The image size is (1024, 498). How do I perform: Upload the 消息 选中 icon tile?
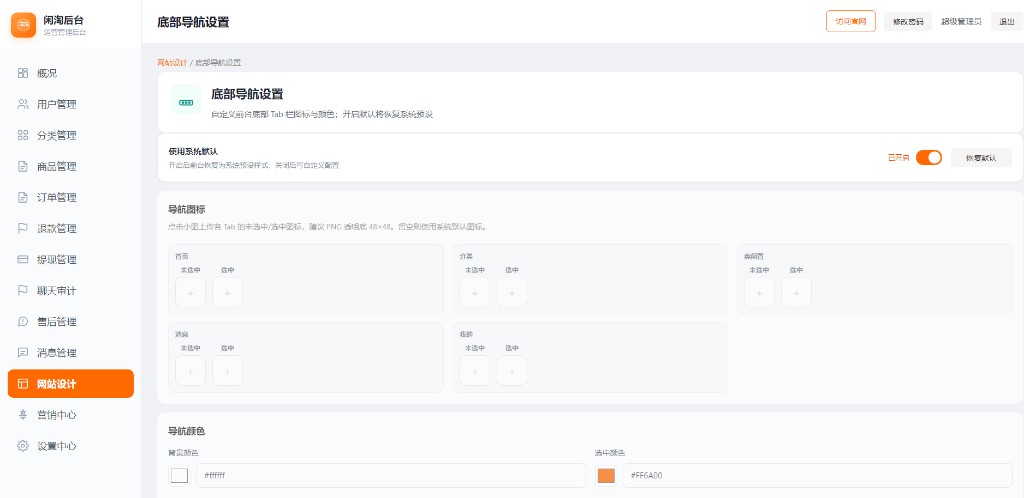coord(227,371)
